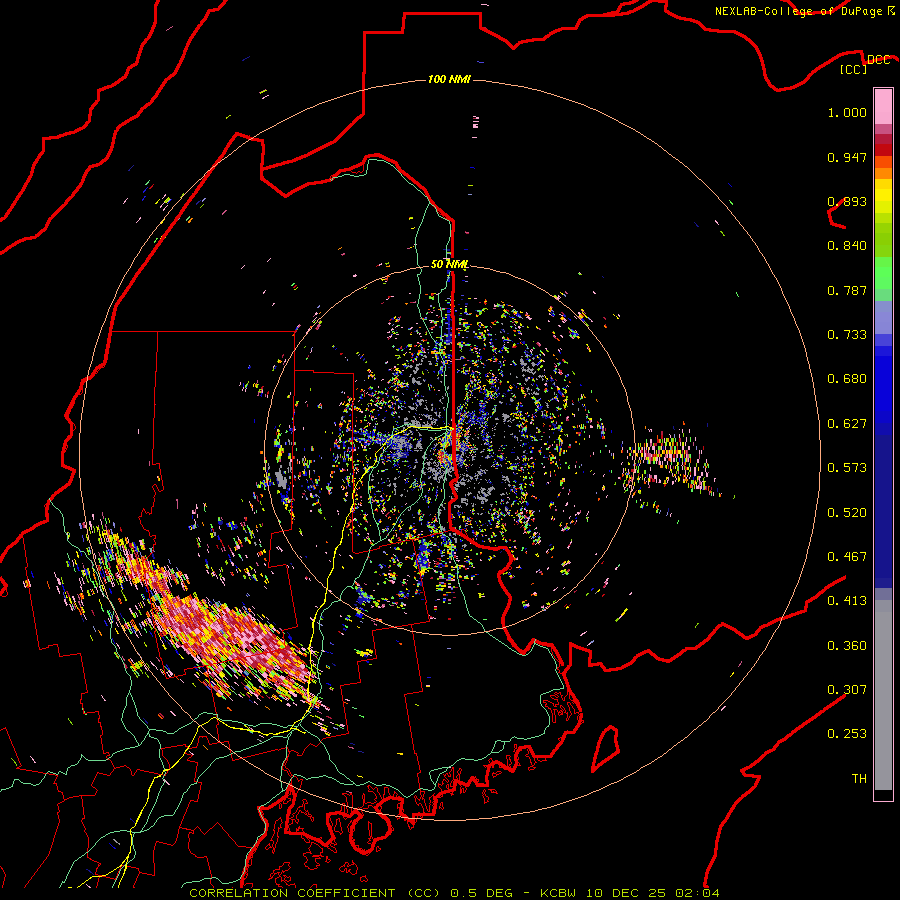Select the 0.573 scale label
The height and width of the screenshot is (900, 900).
click(847, 468)
